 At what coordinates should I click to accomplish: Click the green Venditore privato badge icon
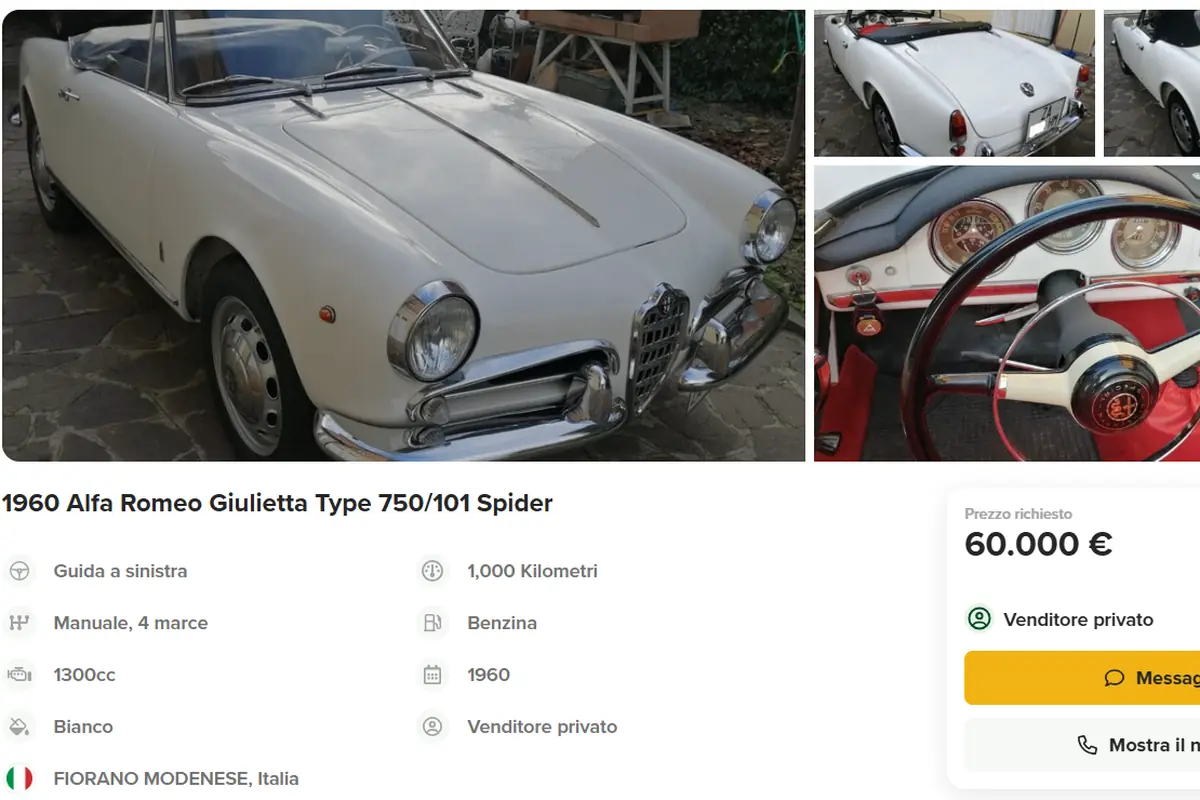pyautogui.click(x=979, y=619)
